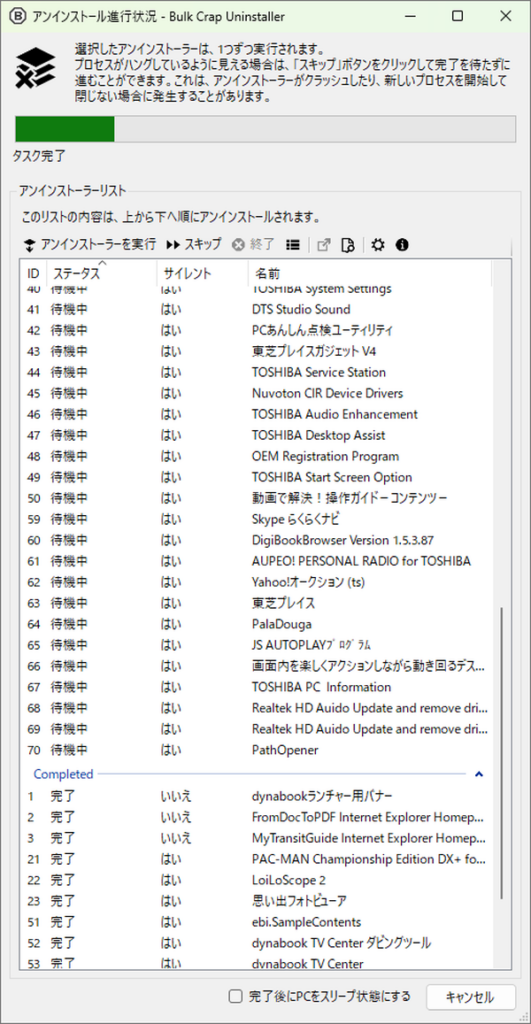Enable sleep after completion checkbox
The height and width of the screenshot is (1024, 531).
pyautogui.click(x=235, y=996)
